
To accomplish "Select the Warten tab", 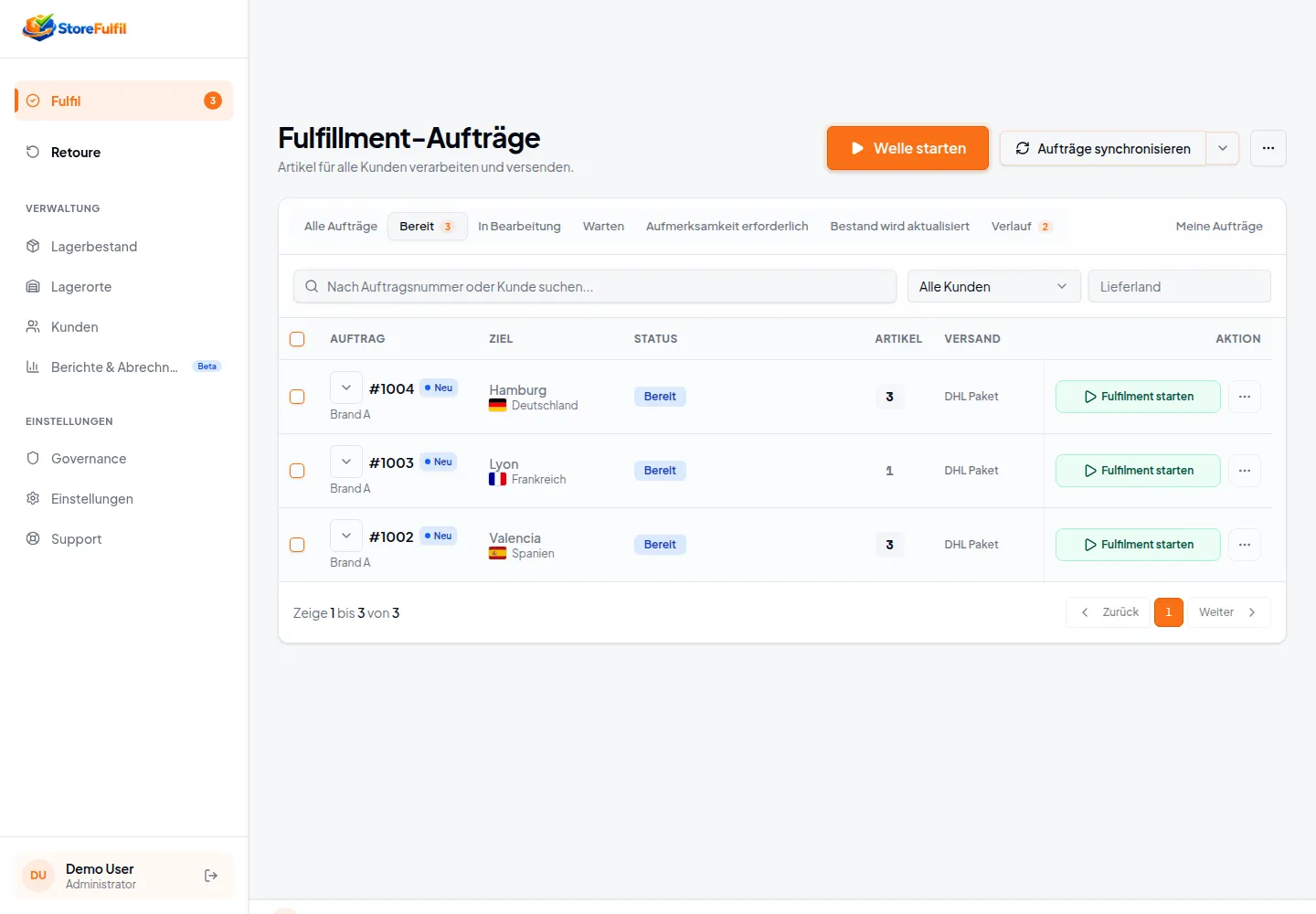I will (x=603, y=227).
